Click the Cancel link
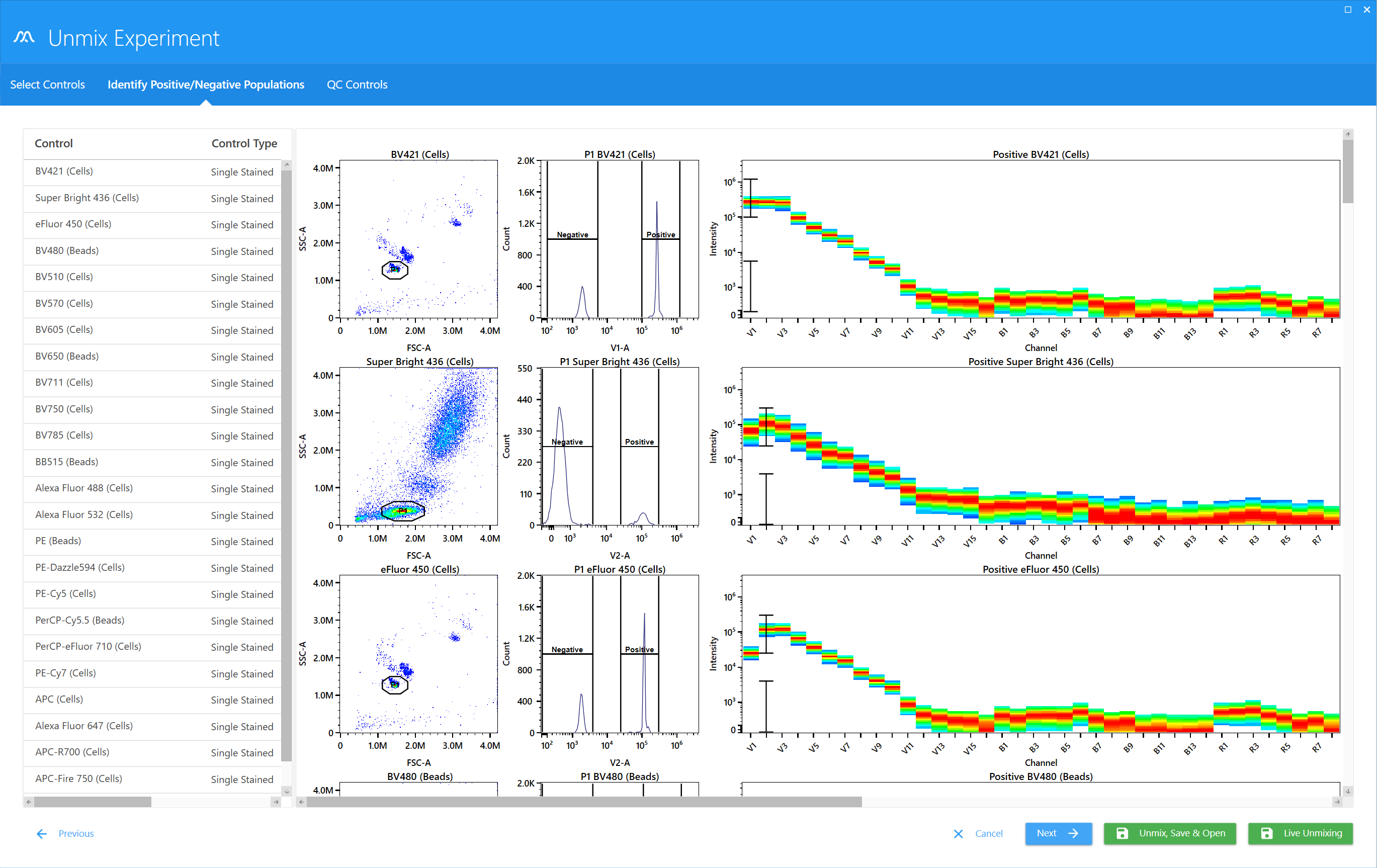Viewport: 1377px width, 868px height. coord(989,834)
